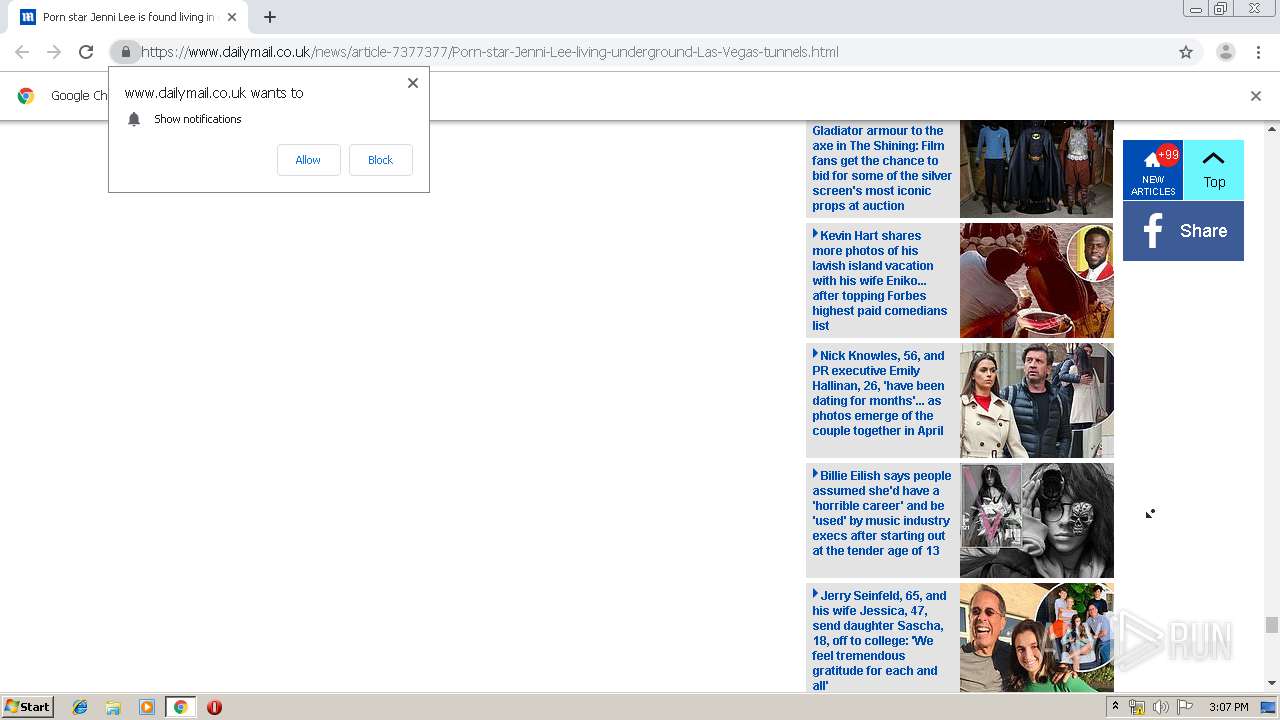Open the Chrome profile avatar icon

click(1225, 52)
